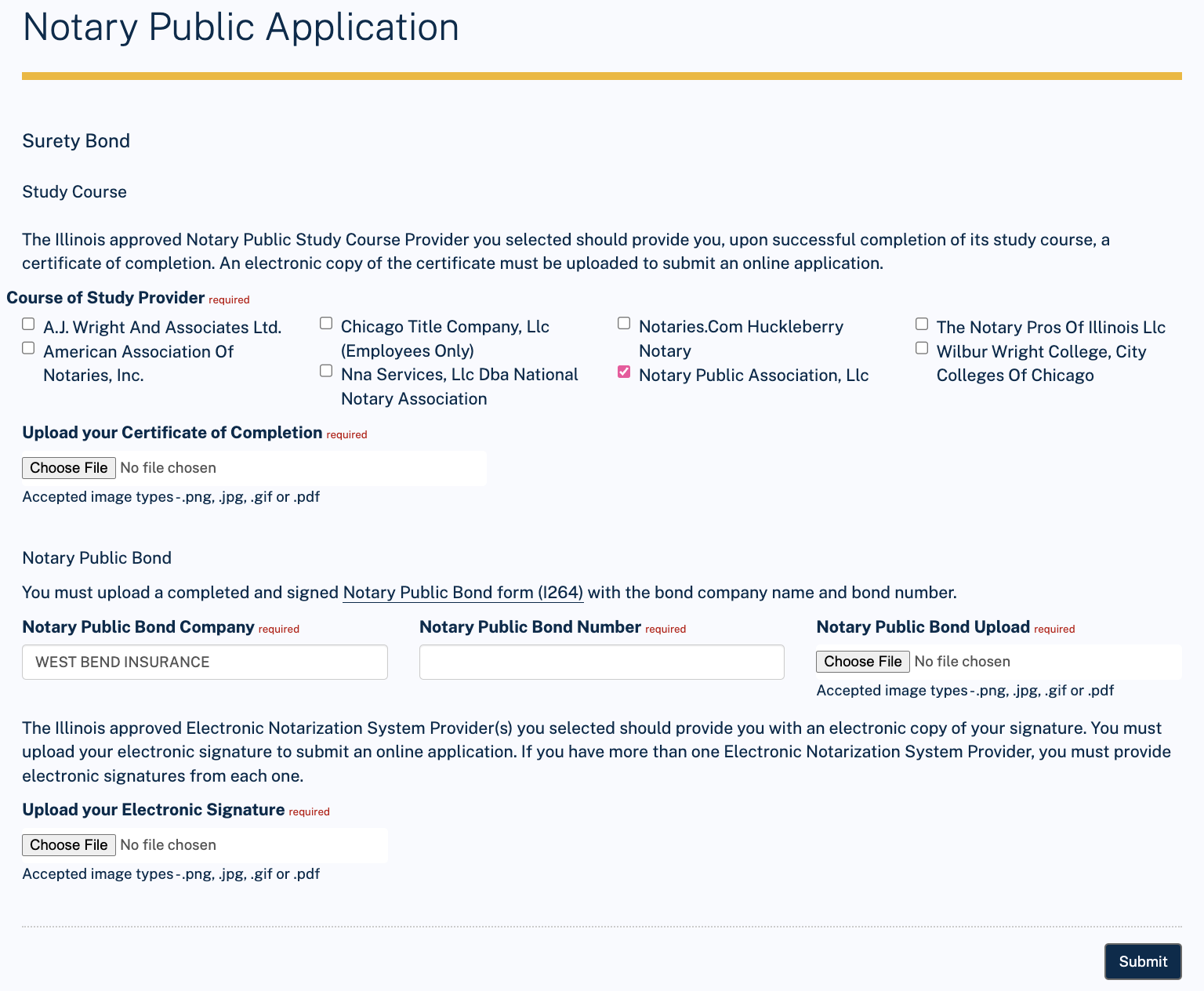
Task: Choose a file for Certificate of Completion upload
Action: pos(68,467)
